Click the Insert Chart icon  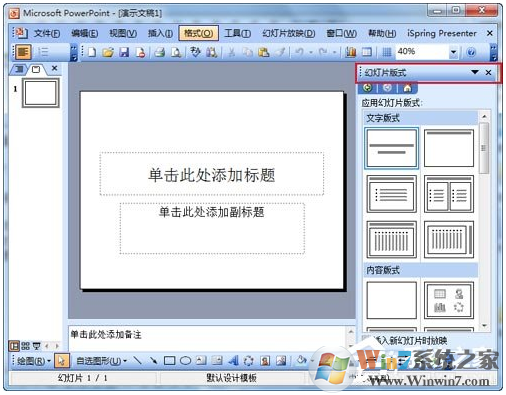click(350, 52)
